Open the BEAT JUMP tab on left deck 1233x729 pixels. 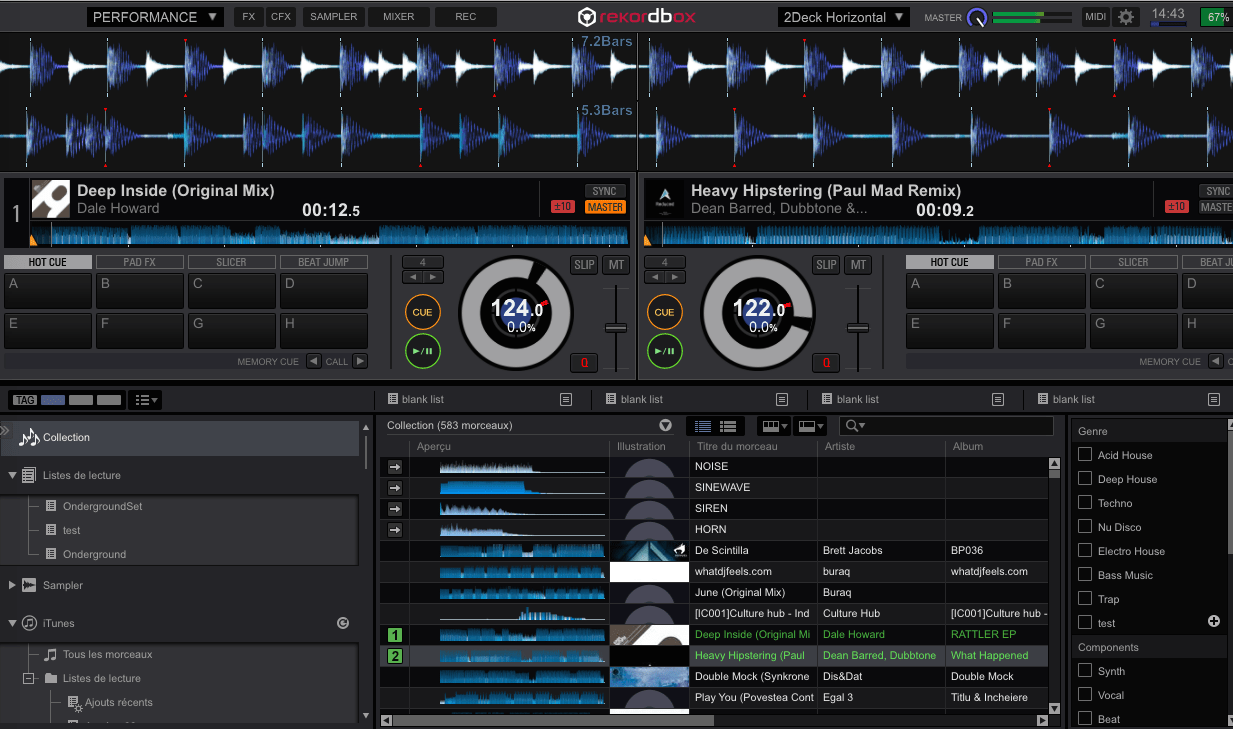[x=324, y=261]
